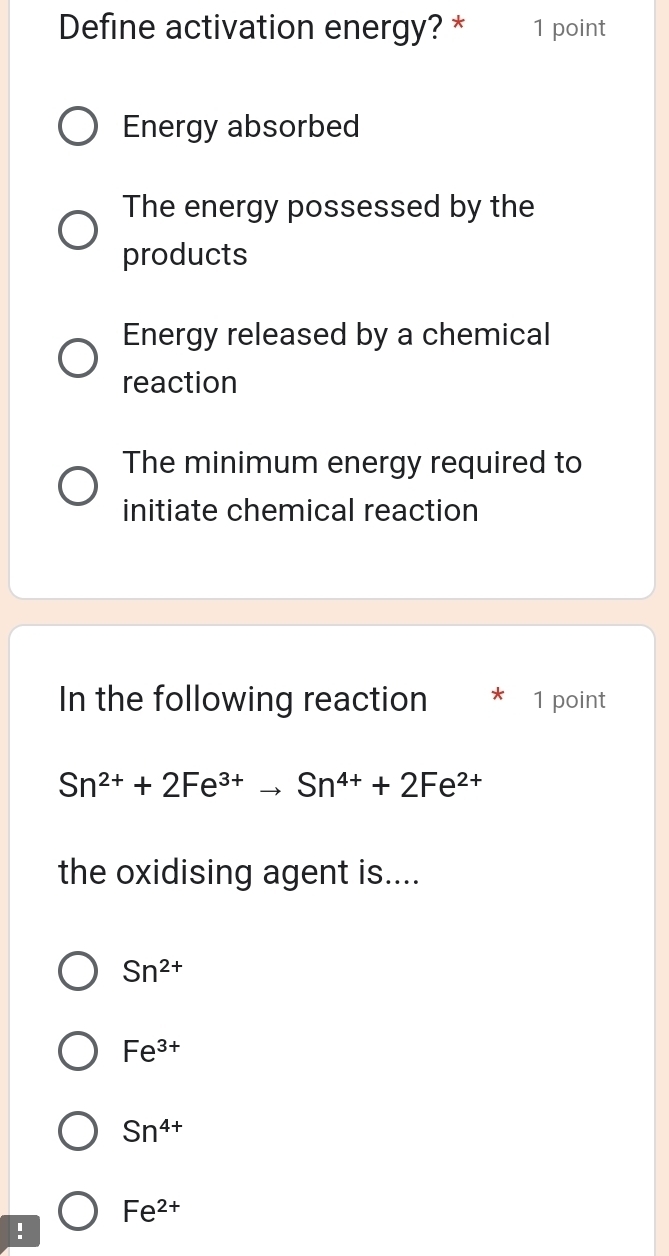
Task: Pick the Fe²⁺ answer option
Action: (78, 1210)
